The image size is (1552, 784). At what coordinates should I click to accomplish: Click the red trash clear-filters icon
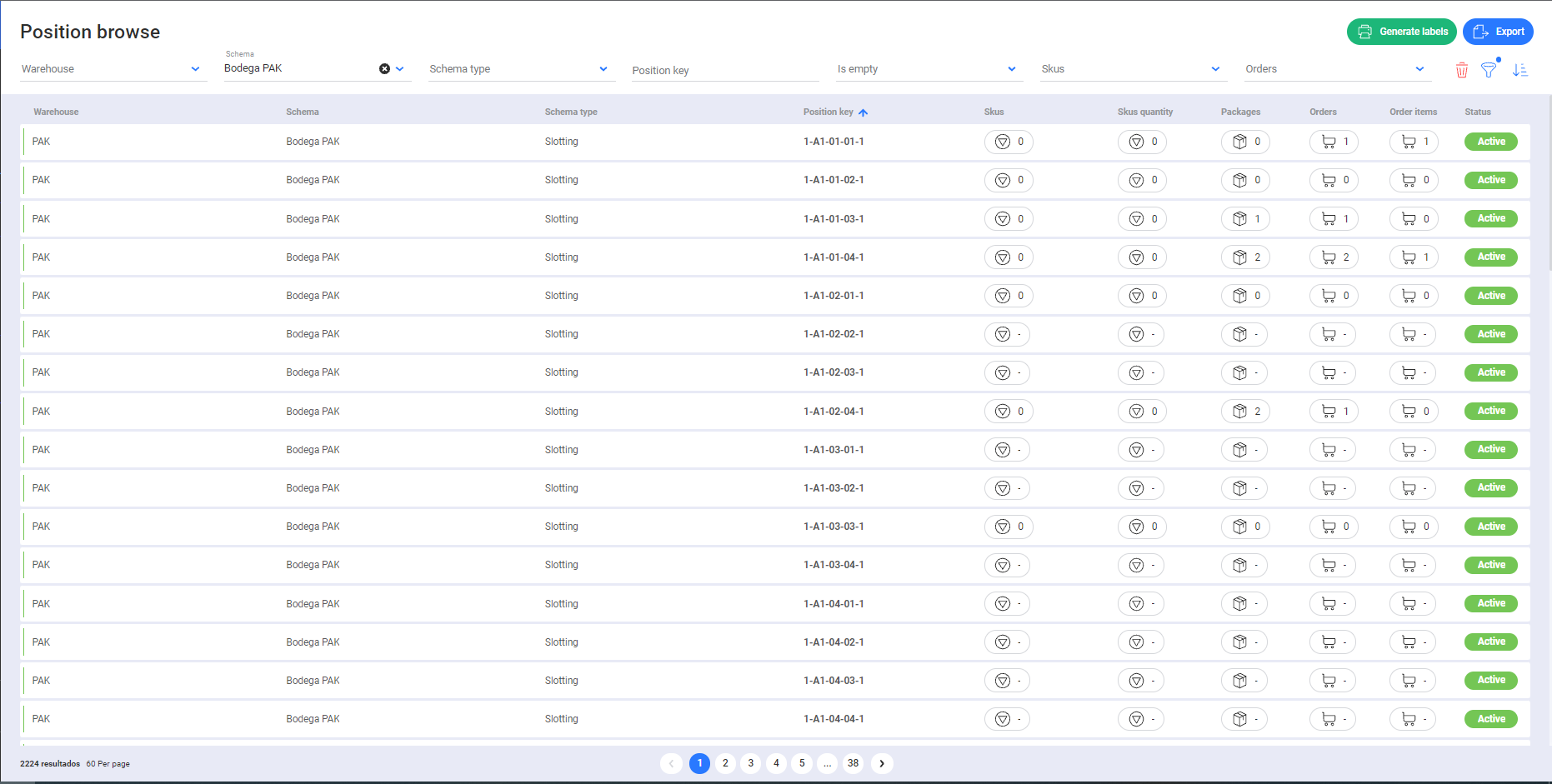coord(1462,70)
